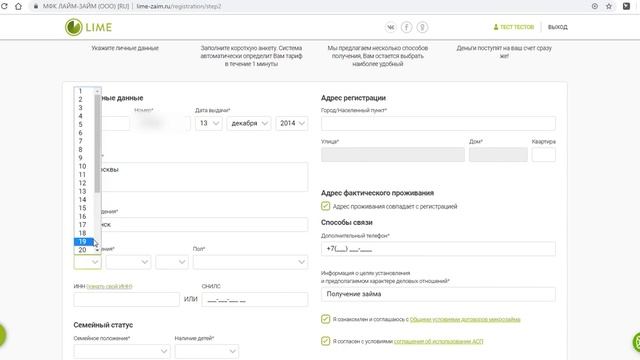Viewport: 640px width, 360px height.
Task: Select day 20 in the list
Action: point(84,250)
